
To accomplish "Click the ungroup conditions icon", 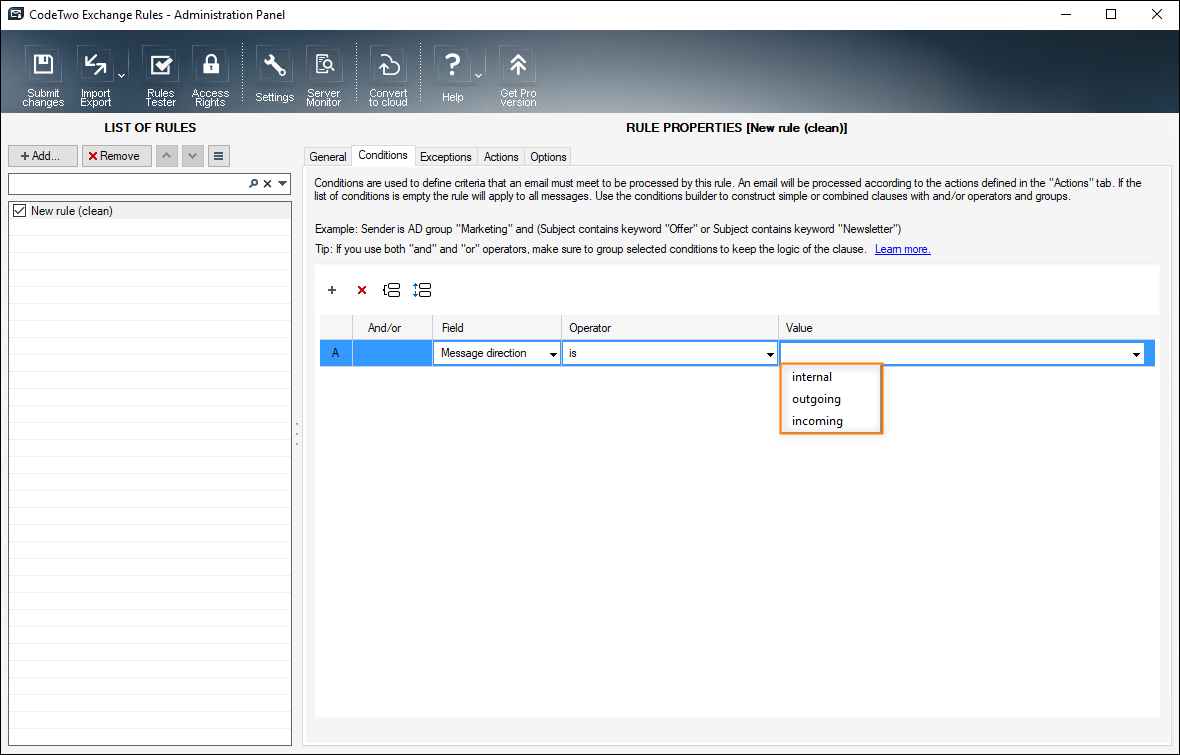I will tap(422, 290).
